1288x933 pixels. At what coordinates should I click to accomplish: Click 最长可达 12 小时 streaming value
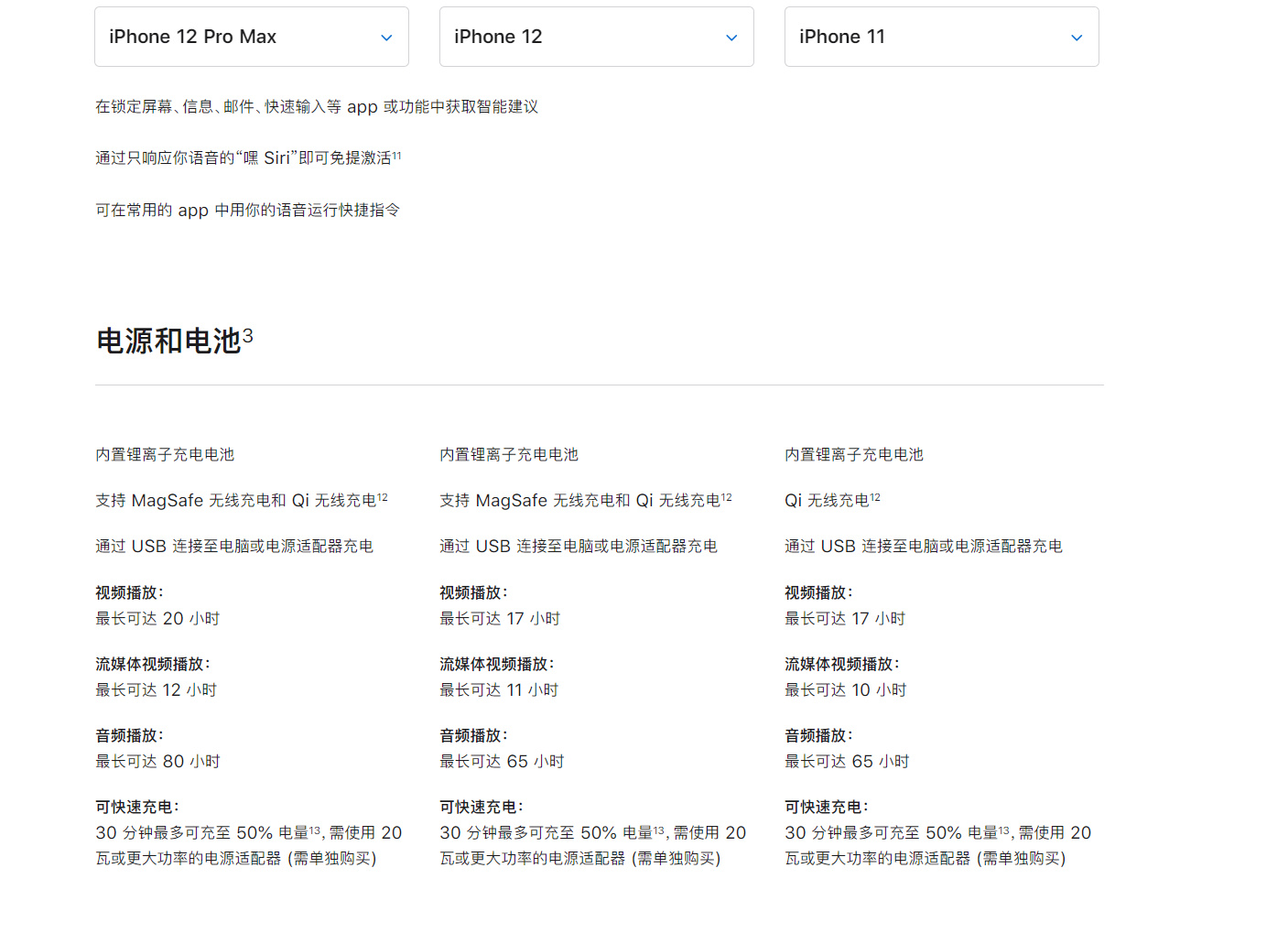(x=157, y=690)
